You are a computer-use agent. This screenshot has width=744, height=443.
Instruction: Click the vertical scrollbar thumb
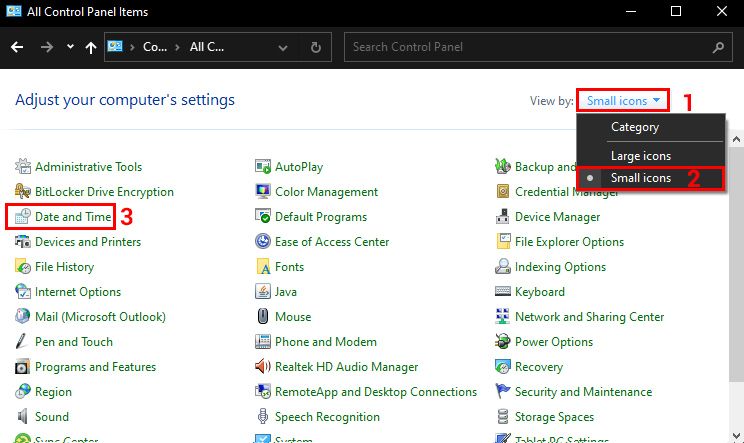(x=736, y=264)
